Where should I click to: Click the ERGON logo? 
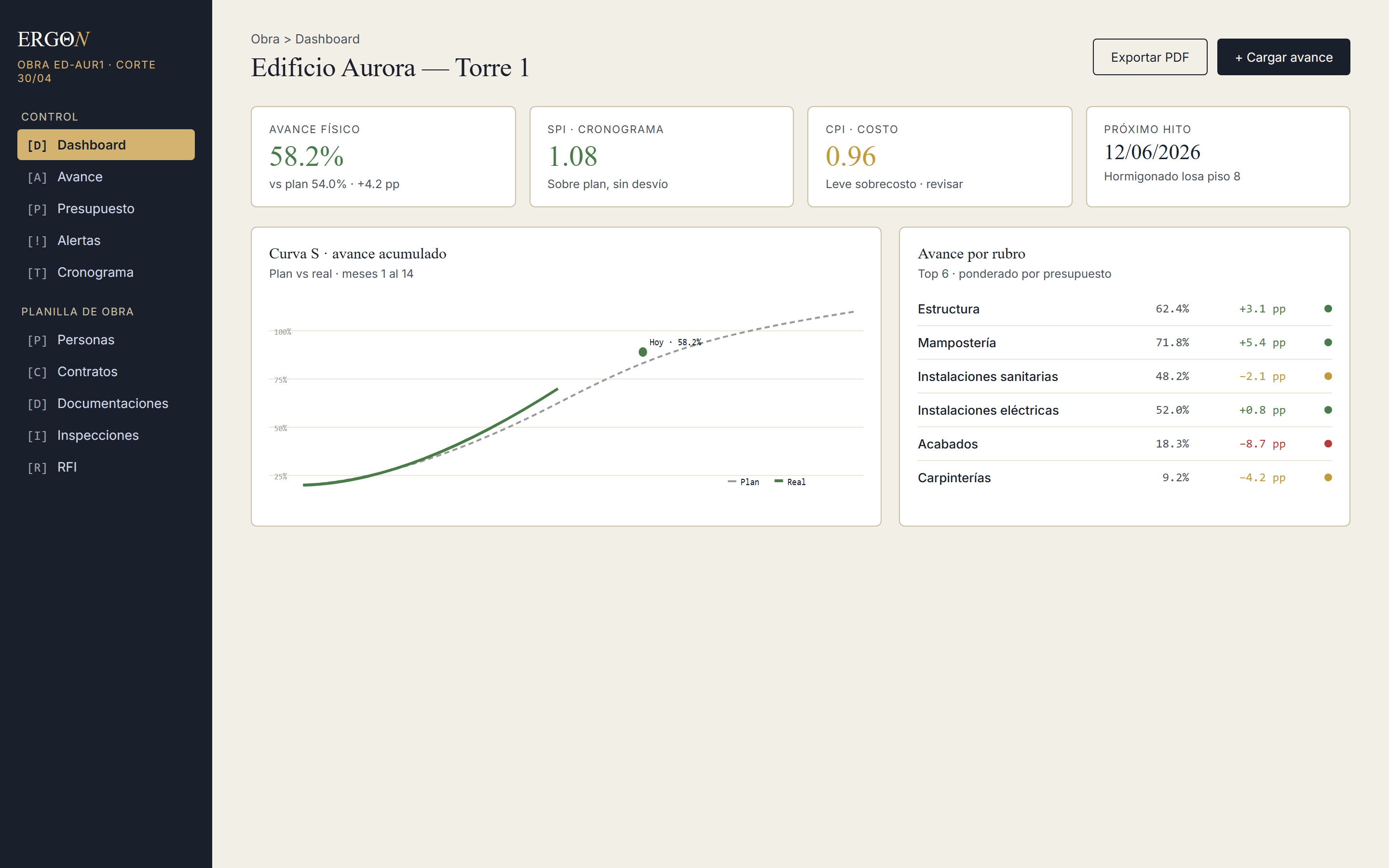pos(54,39)
